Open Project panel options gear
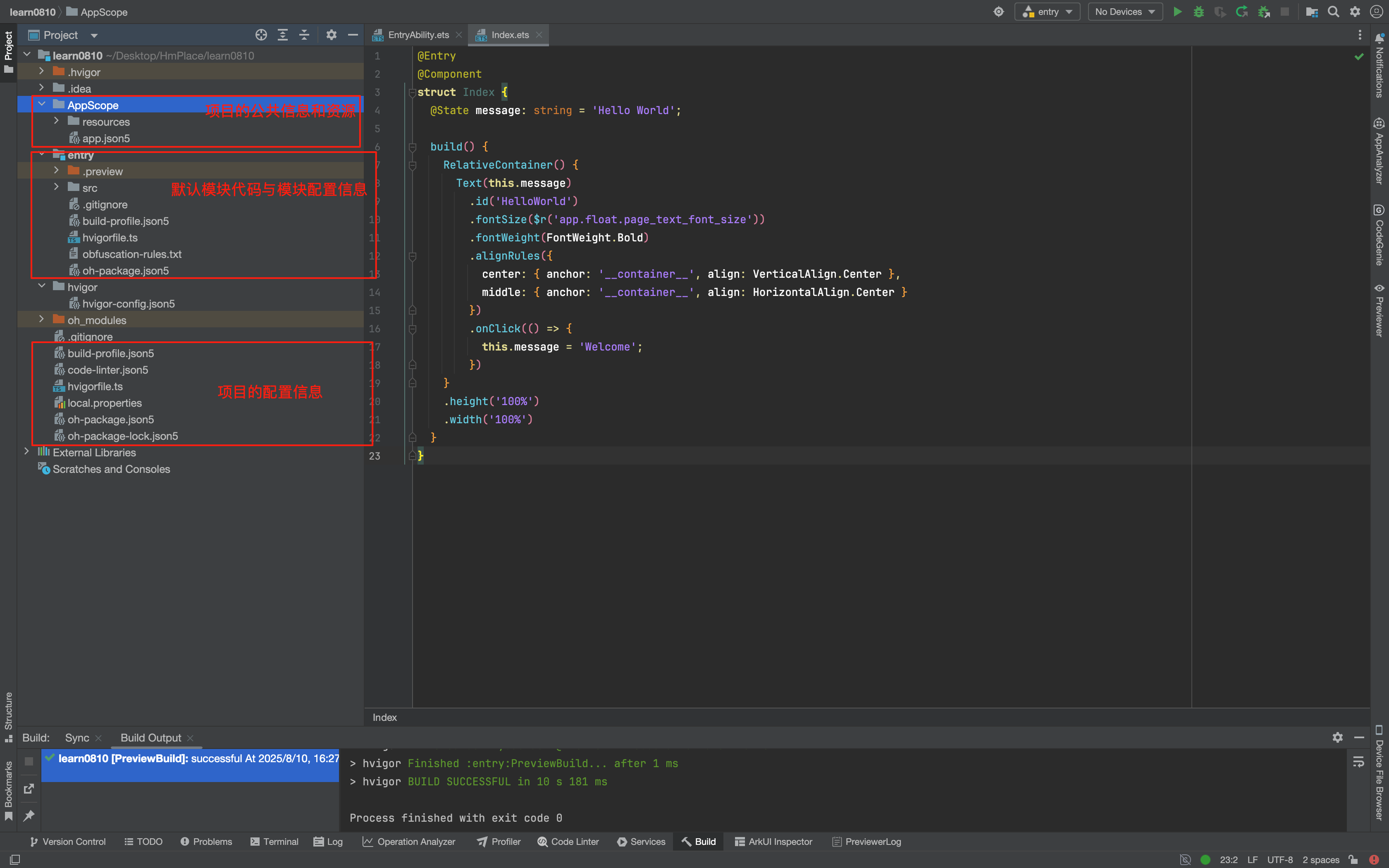This screenshot has height=868, width=1389. pos(331,35)
